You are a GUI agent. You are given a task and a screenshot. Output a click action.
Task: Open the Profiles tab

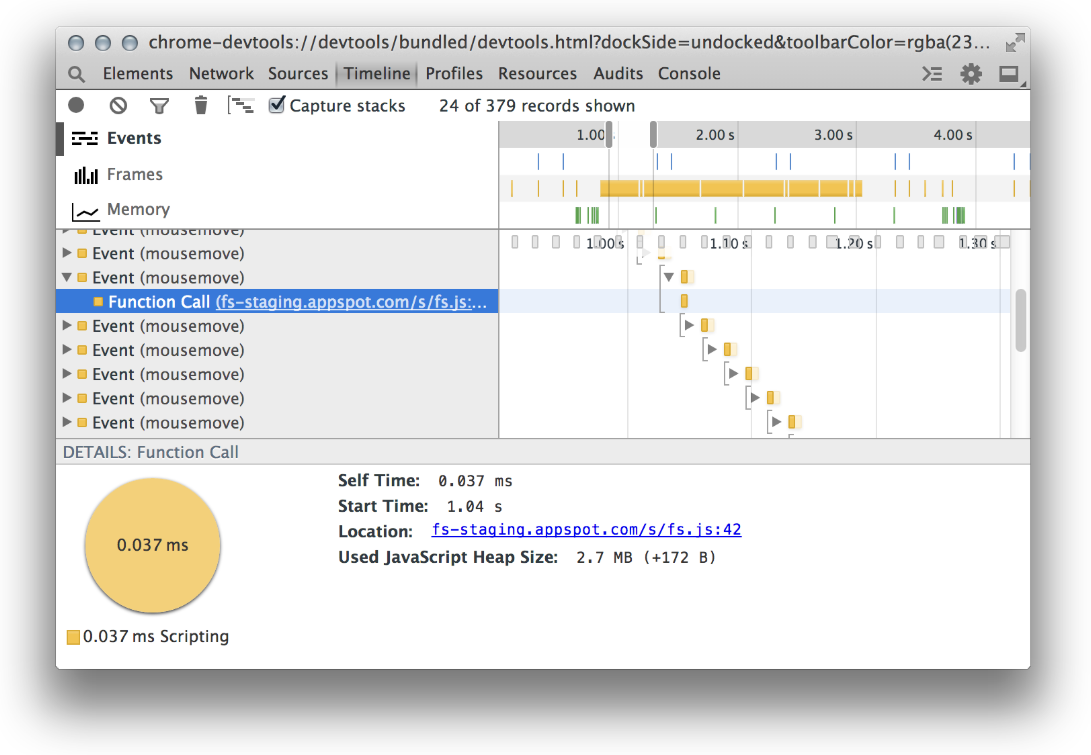[x=454, y=73]
